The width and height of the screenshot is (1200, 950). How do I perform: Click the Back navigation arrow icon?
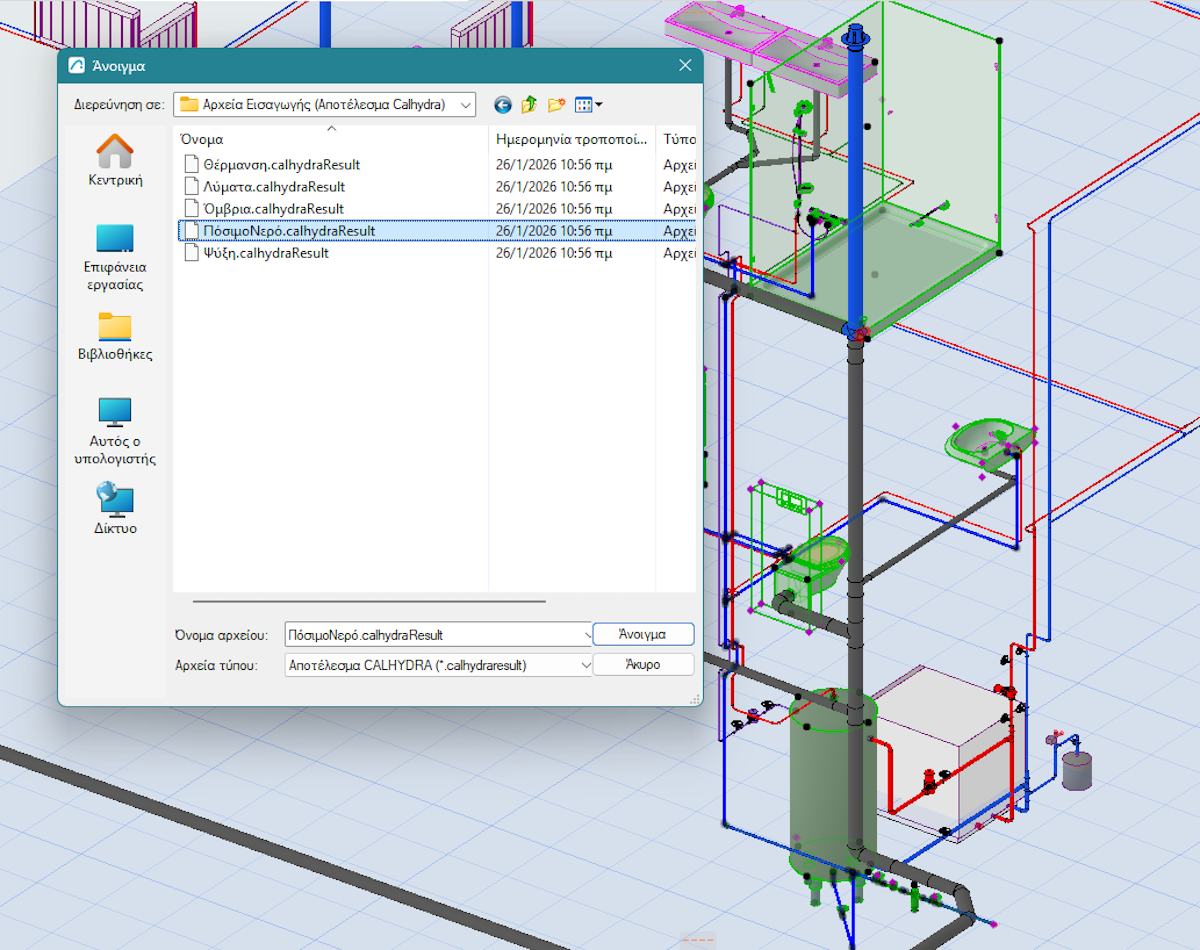point(503,105)
